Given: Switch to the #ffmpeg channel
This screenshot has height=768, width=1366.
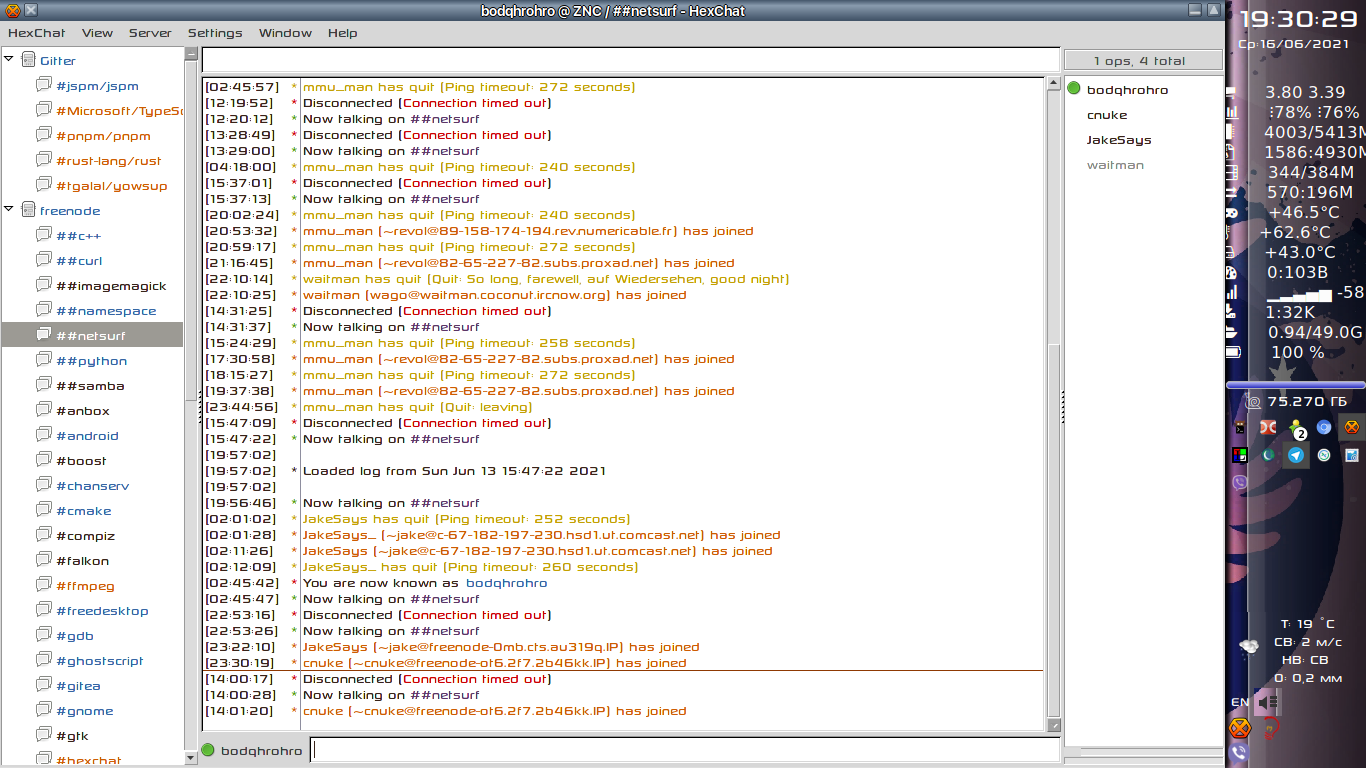Looking at the screenshot, I should click(x=85, y=586).
